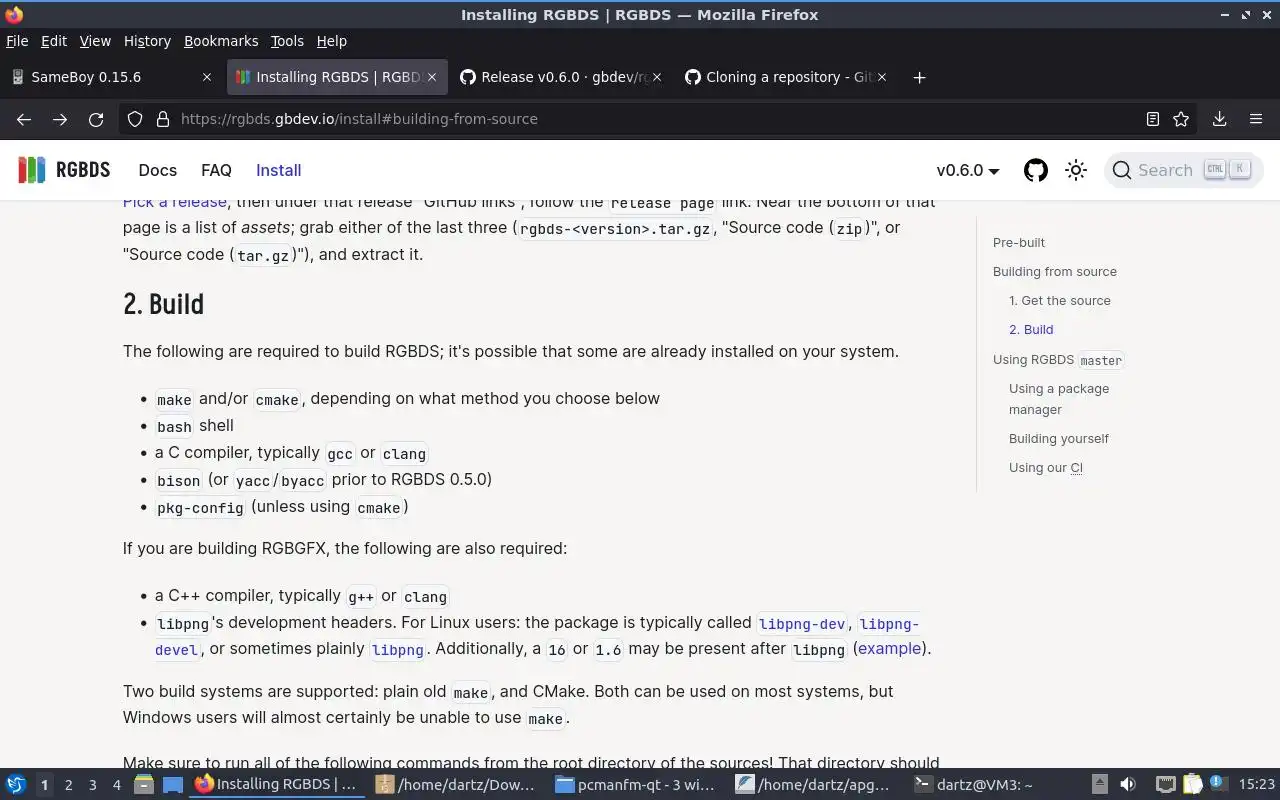
Task: Switch to virtual desktop 4
Action: tap(116, 785)
